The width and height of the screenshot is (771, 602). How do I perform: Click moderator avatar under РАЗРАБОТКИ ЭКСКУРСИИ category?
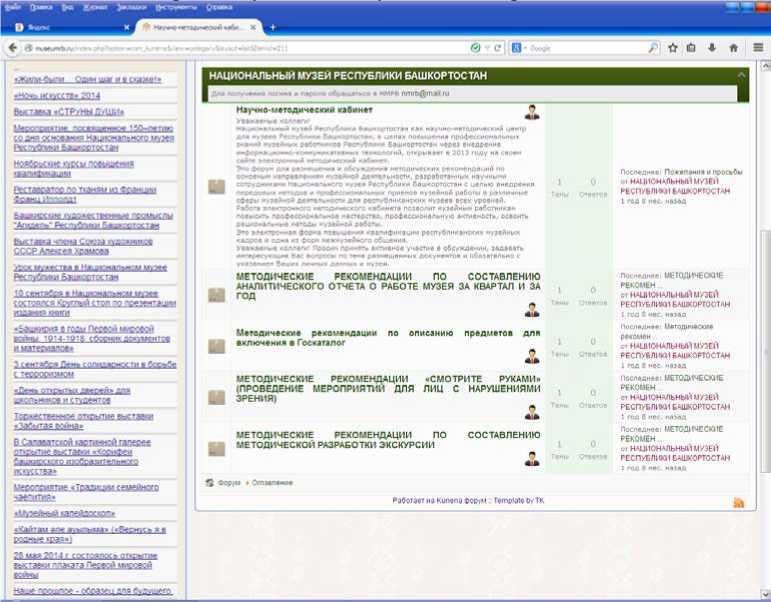[532, 458]
